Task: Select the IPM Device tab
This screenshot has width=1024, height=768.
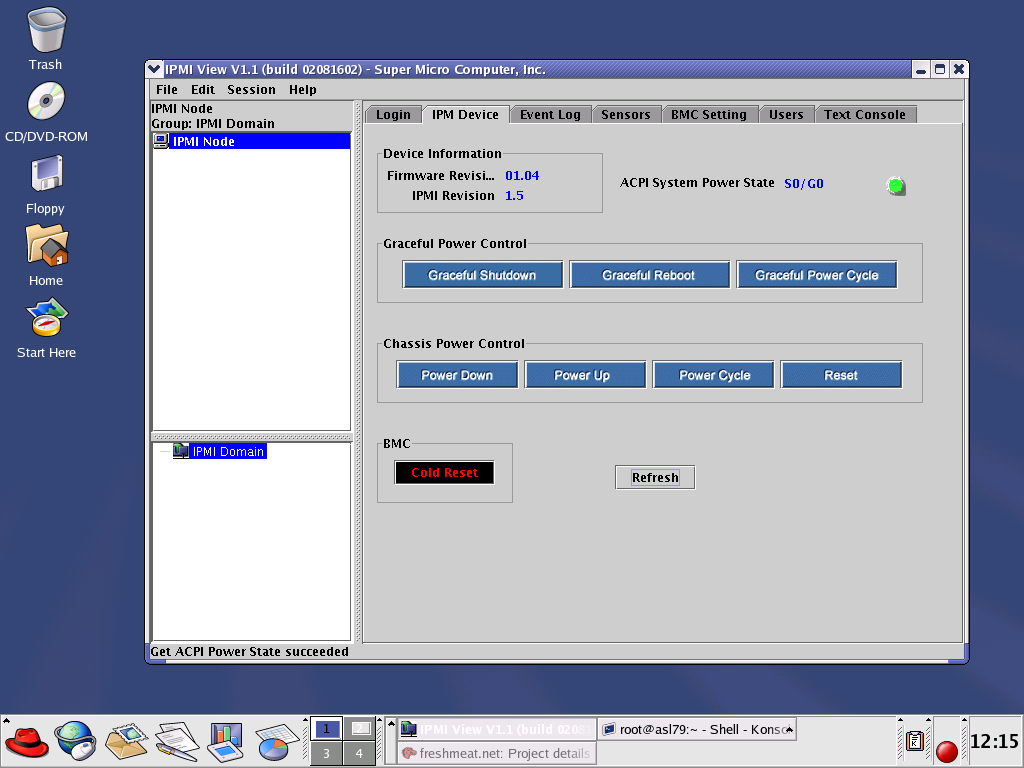Action: 465,114
